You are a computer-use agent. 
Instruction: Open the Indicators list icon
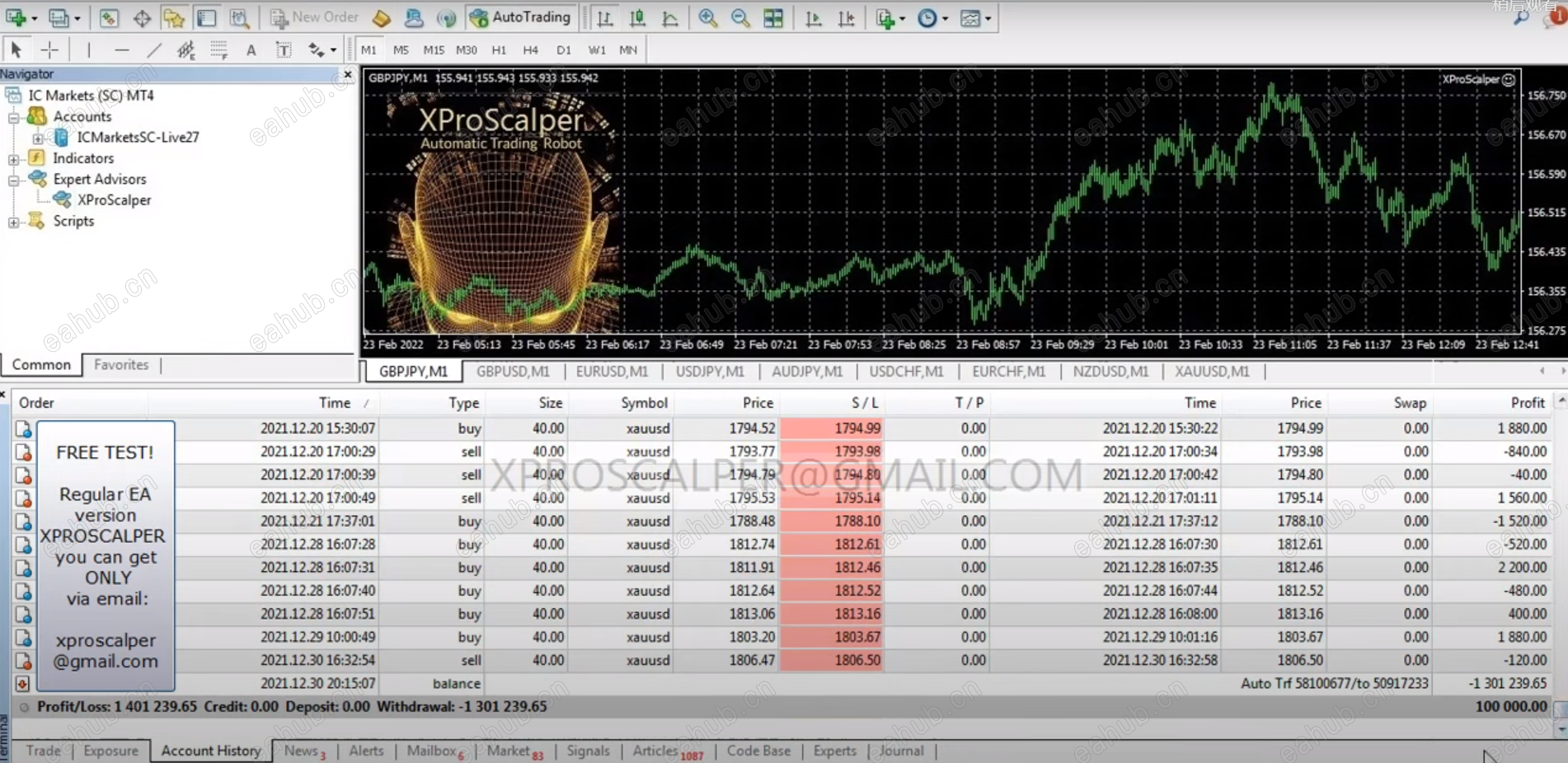click(x=885, y=18)
